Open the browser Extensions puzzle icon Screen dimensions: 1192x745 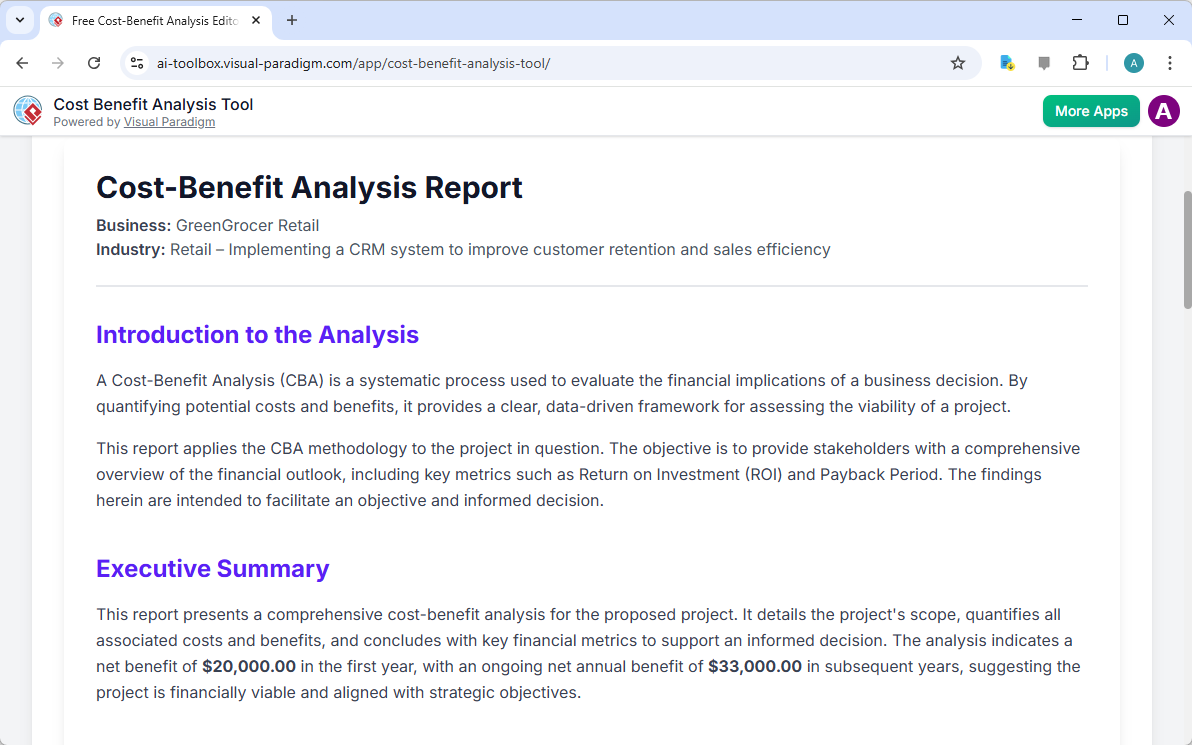(1081, 62)
